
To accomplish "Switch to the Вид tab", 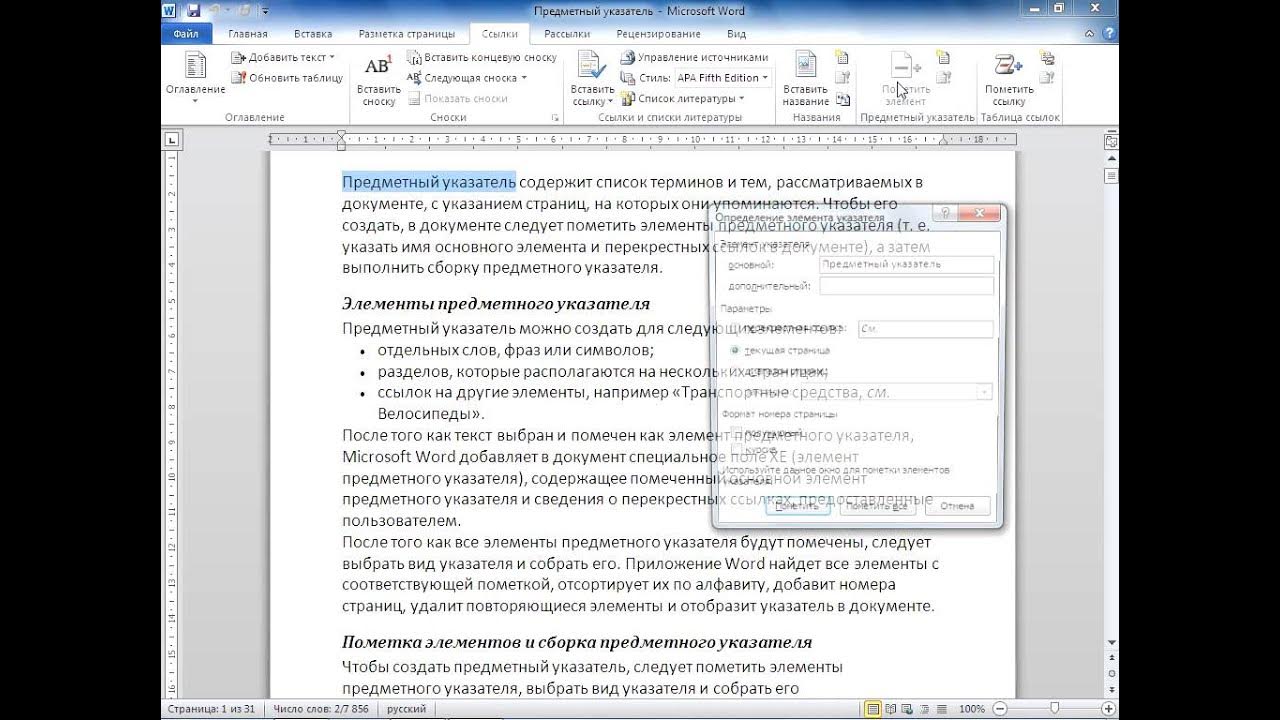I will (x=736, y=33).
